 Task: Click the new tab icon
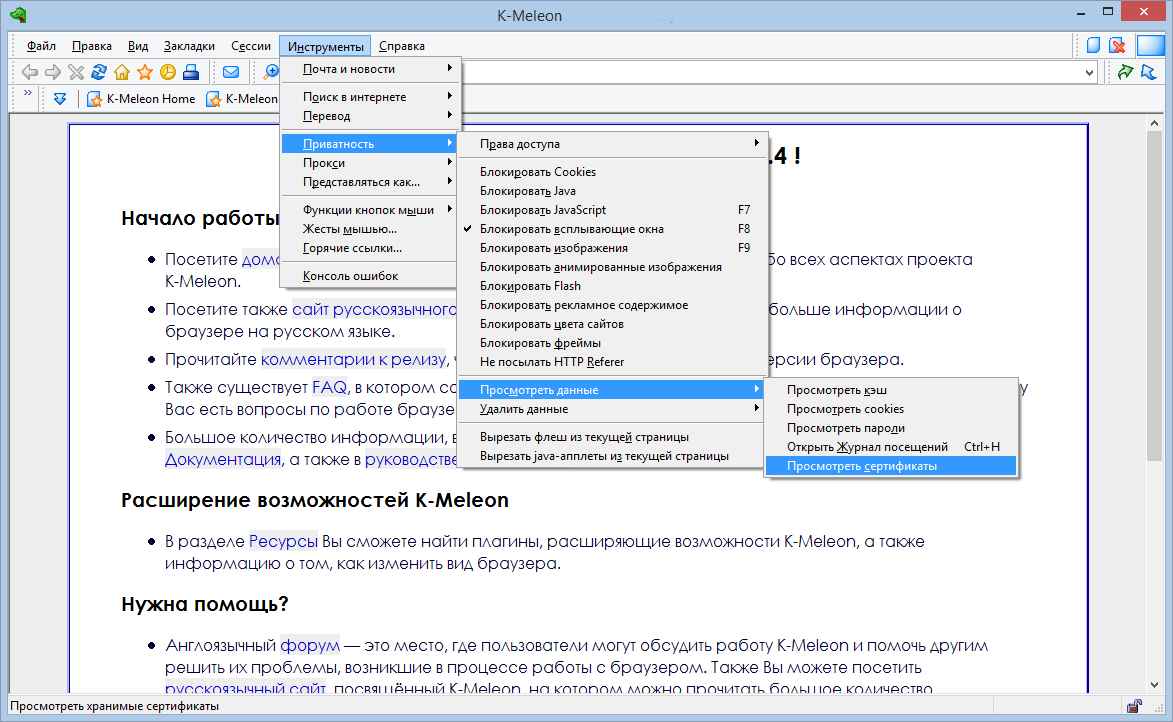tap(1094, 46)
